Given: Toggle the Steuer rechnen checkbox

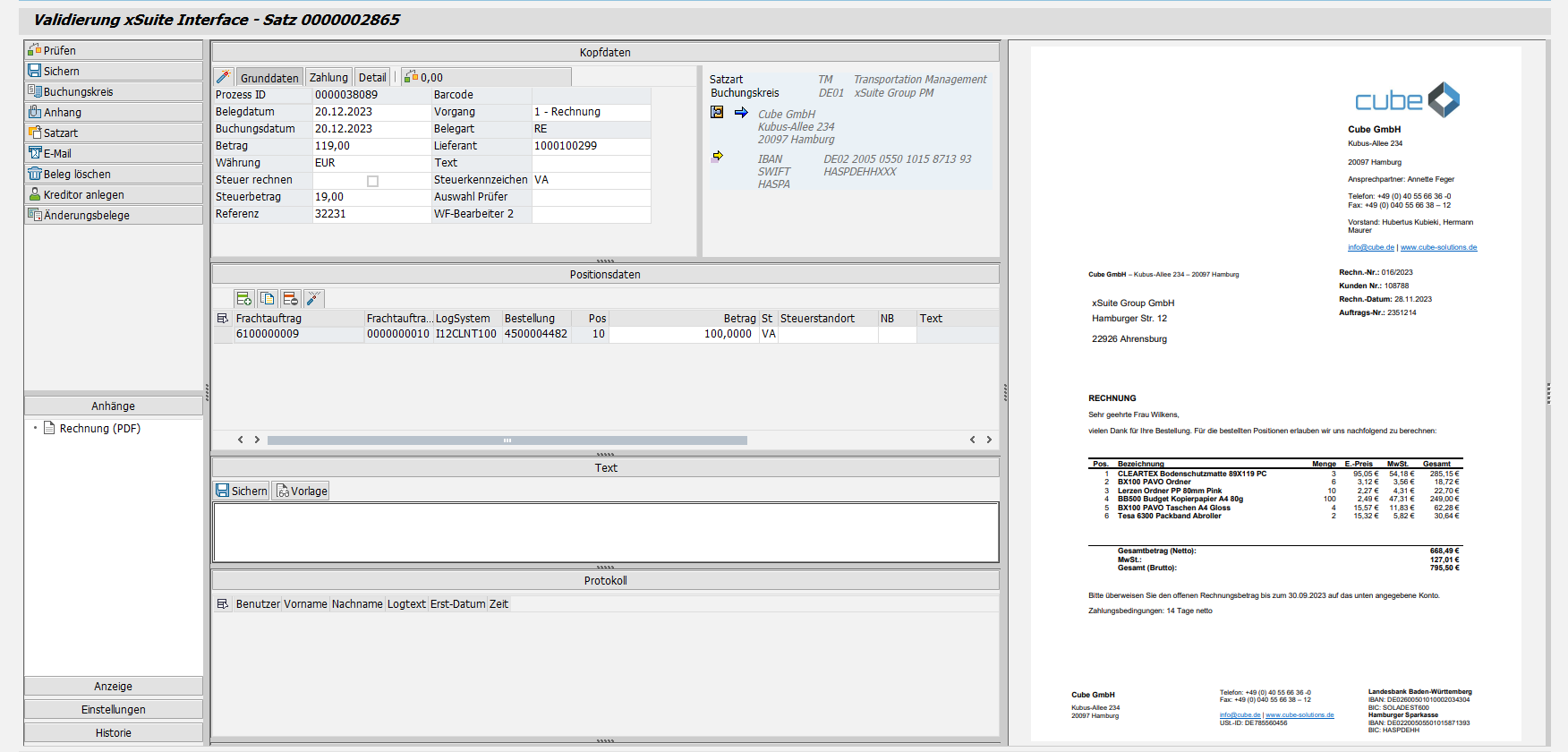Looking at the screenshot, I should [x=372, y=181].
